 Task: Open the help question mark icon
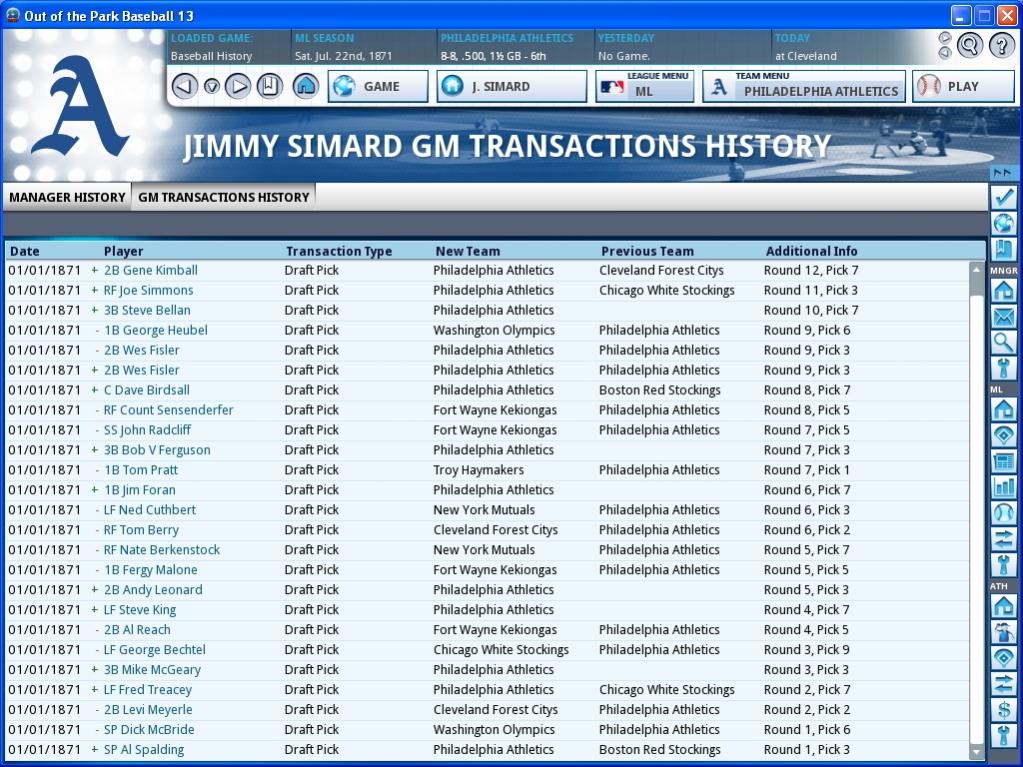point(1001,45)
